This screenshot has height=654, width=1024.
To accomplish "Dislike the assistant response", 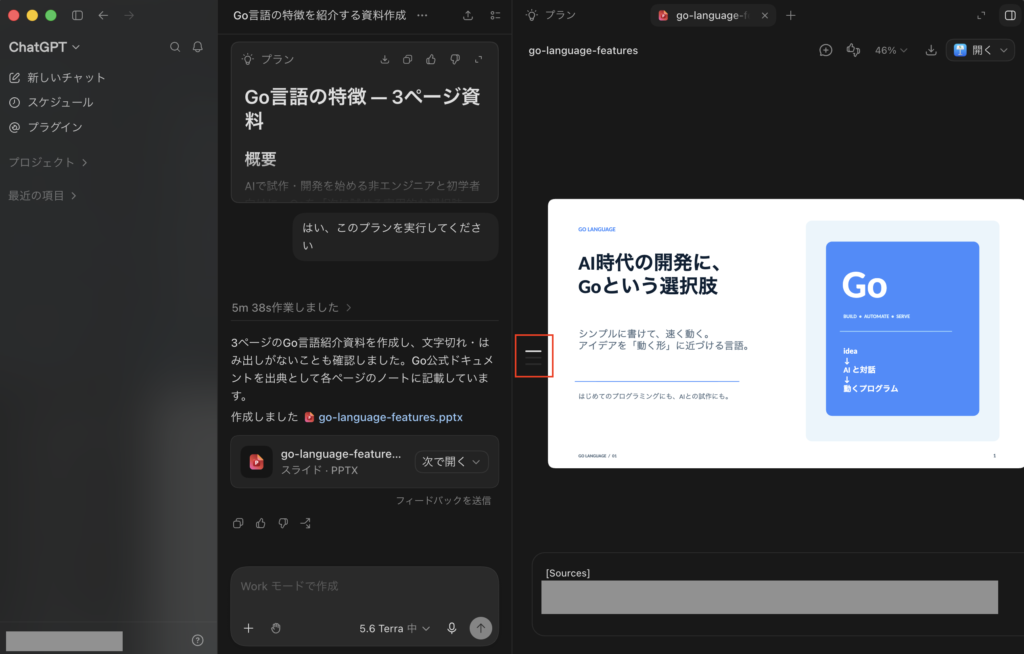I will point(283,523).
